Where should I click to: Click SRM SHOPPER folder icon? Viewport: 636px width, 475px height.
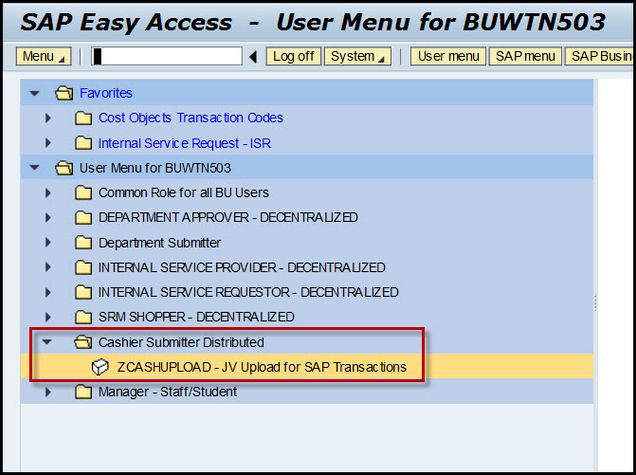[84, 317]
